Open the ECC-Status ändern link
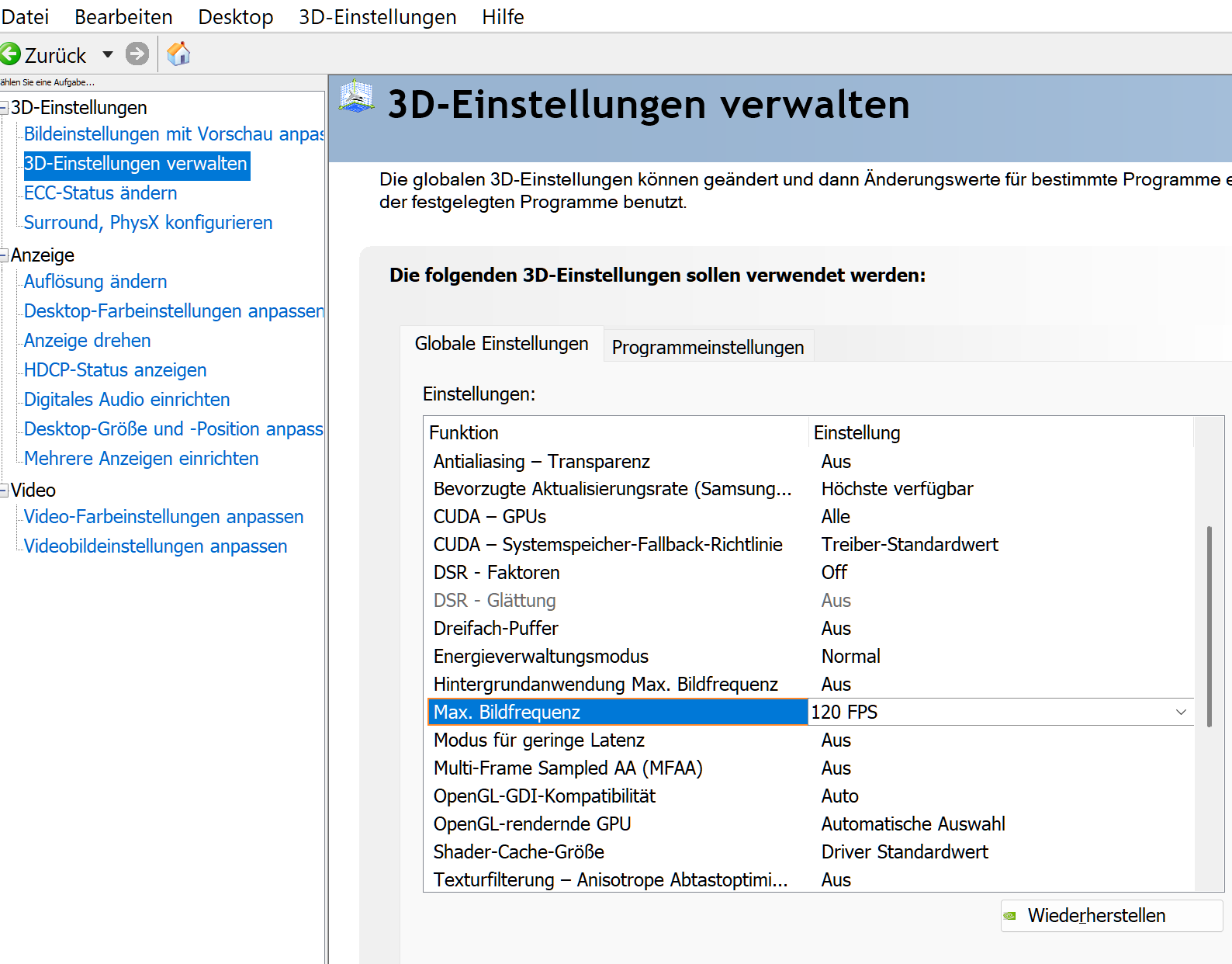 click(x=101, y=193)
